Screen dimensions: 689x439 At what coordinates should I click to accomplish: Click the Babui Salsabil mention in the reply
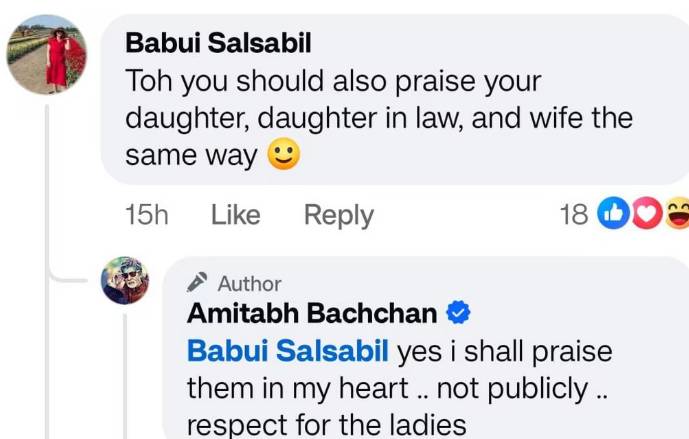click(288, 351)
